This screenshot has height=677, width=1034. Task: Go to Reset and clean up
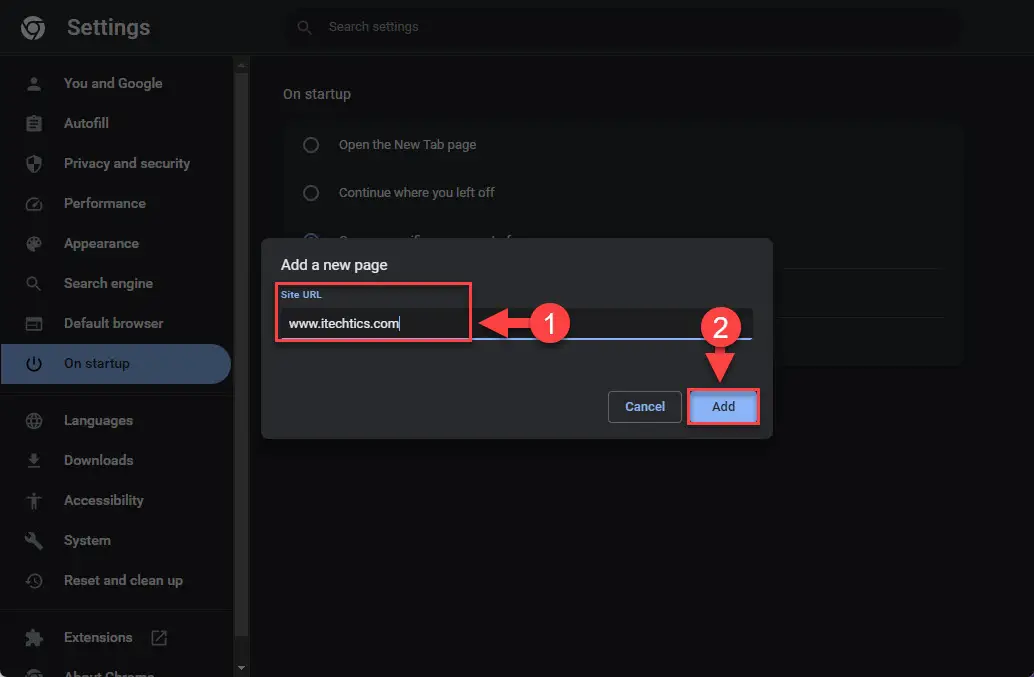(115, 581)
